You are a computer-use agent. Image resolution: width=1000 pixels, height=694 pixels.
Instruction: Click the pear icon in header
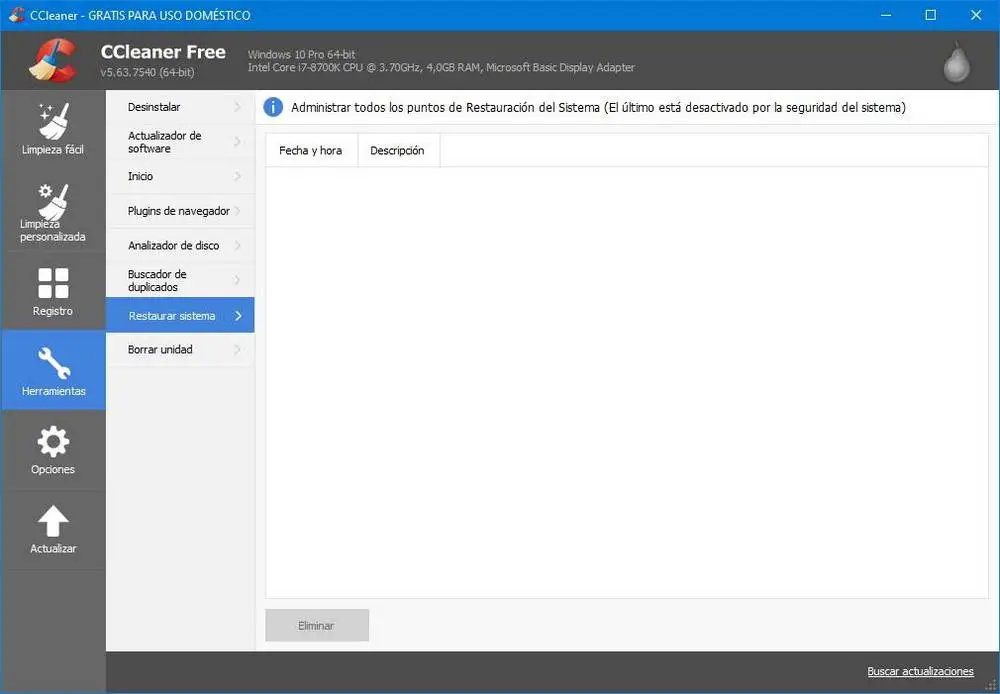pos(957,62)
